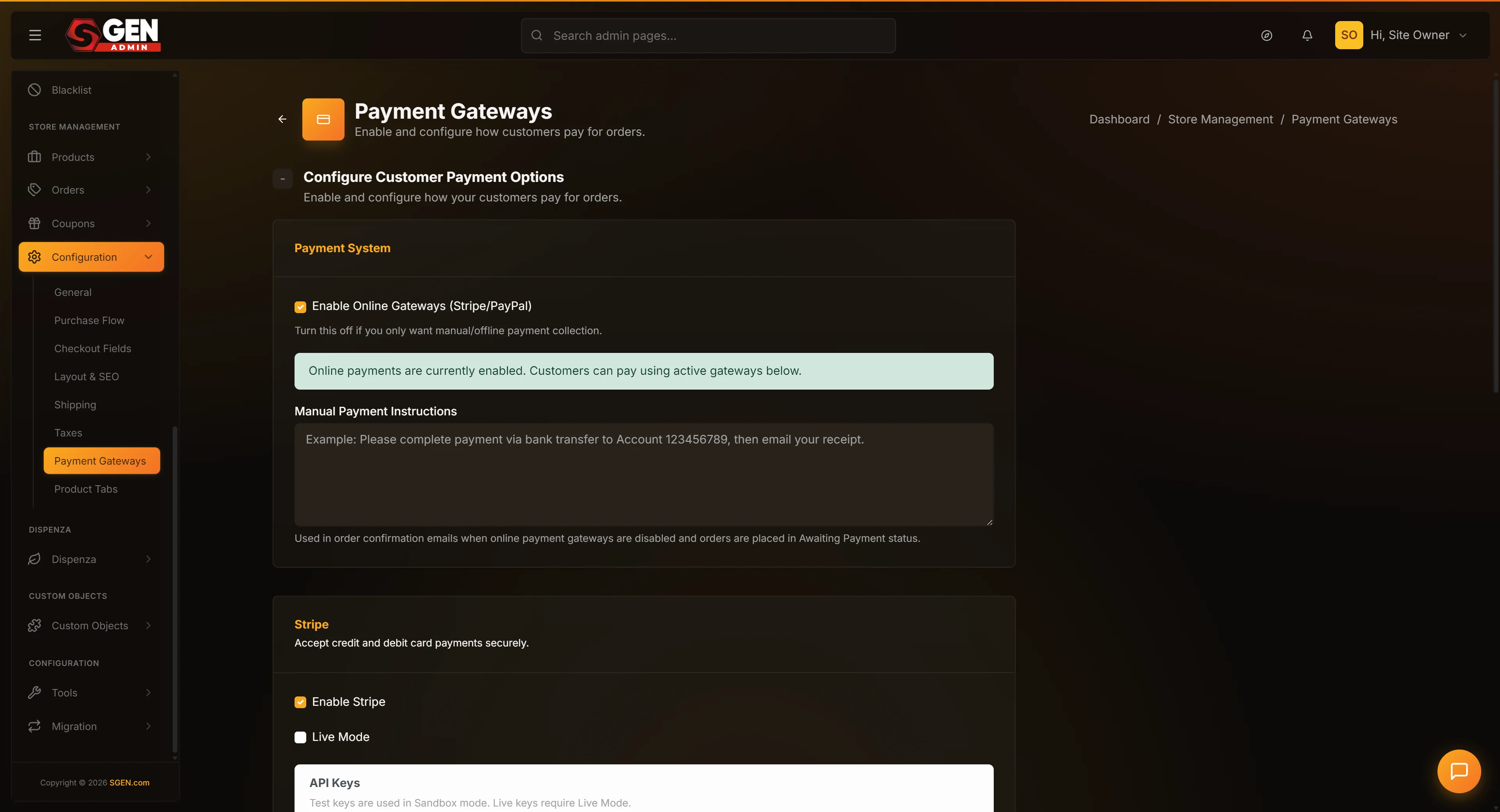The height and width of the screenshot is (812, 1500).
Task: Expand the Migration submenu chevron
Action: point(148,727)
